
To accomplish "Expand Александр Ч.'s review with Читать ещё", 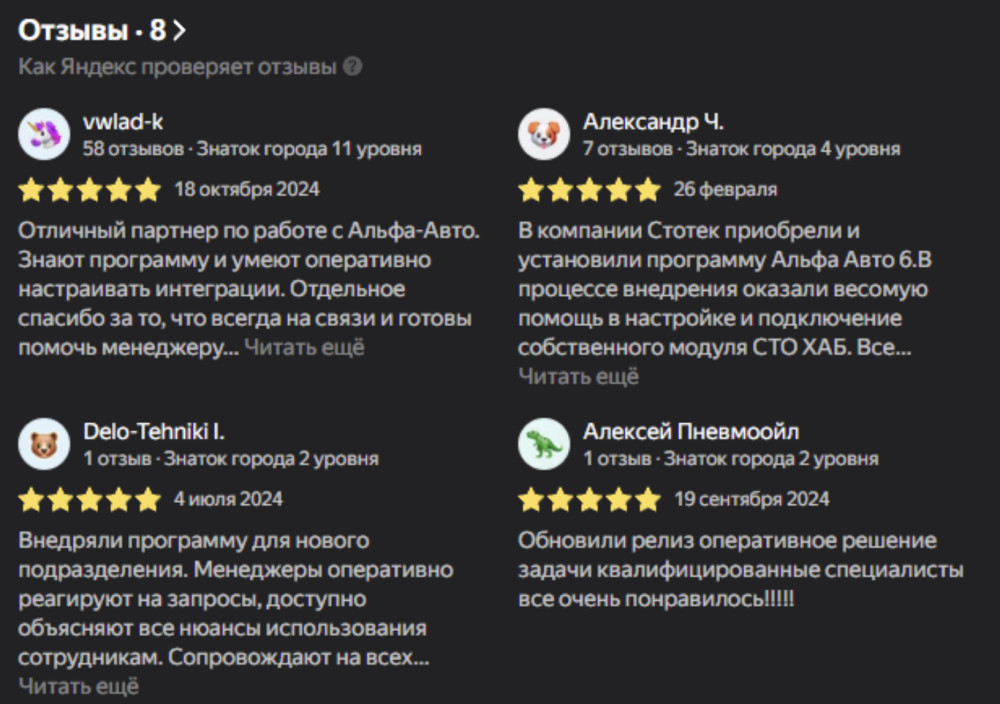I will [x=578, y=376].
